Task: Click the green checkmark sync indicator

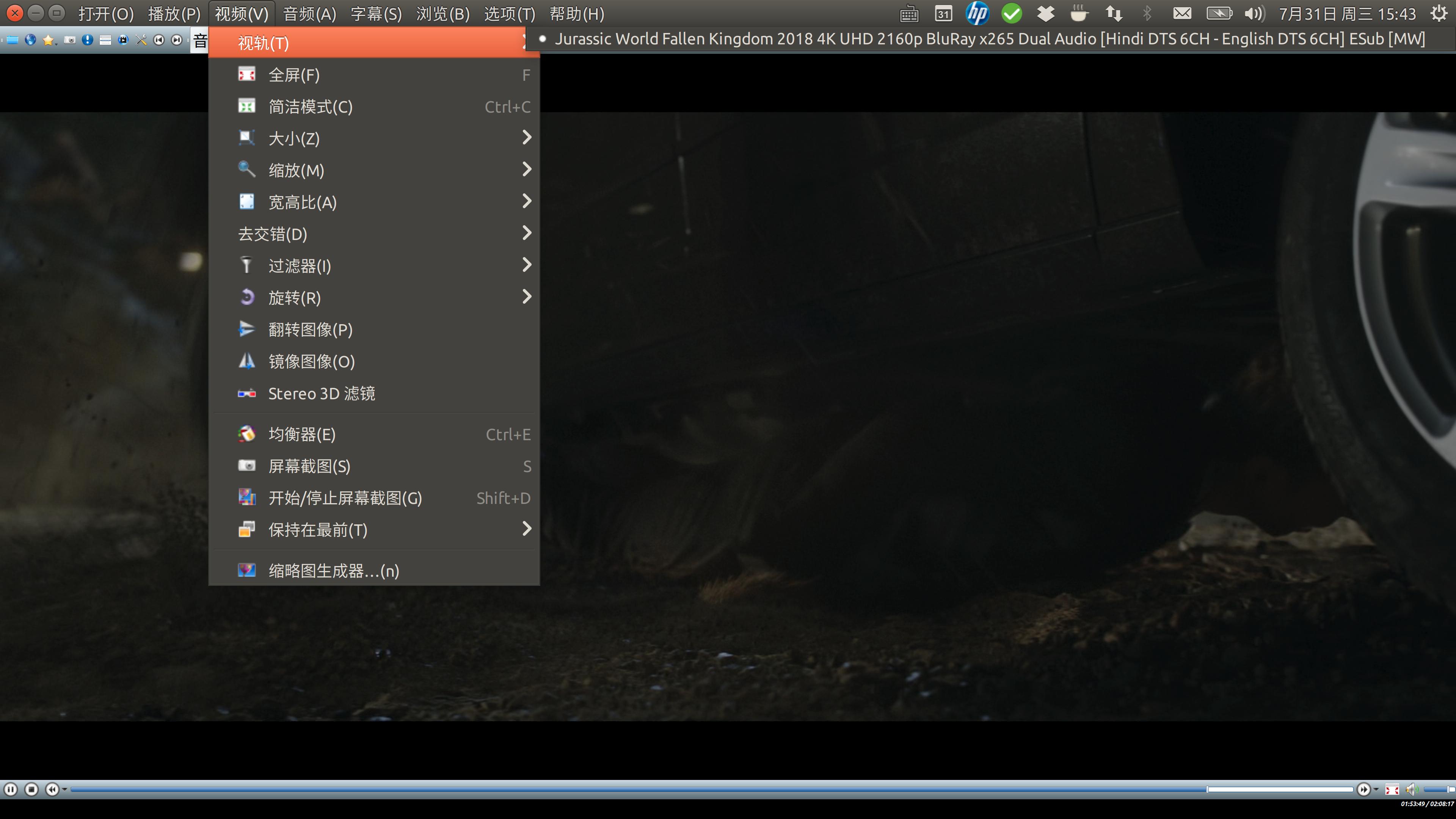Action: click(1012, 14)
